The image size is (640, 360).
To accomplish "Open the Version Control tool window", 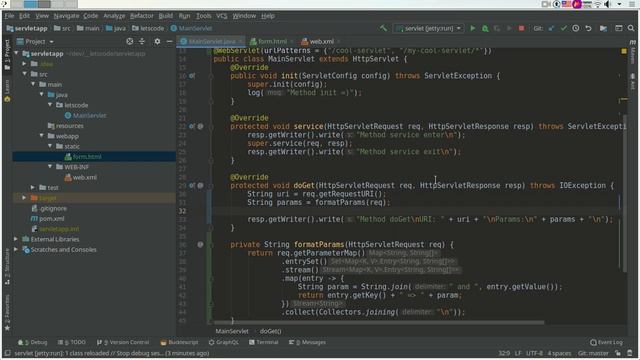I will 123,342.
